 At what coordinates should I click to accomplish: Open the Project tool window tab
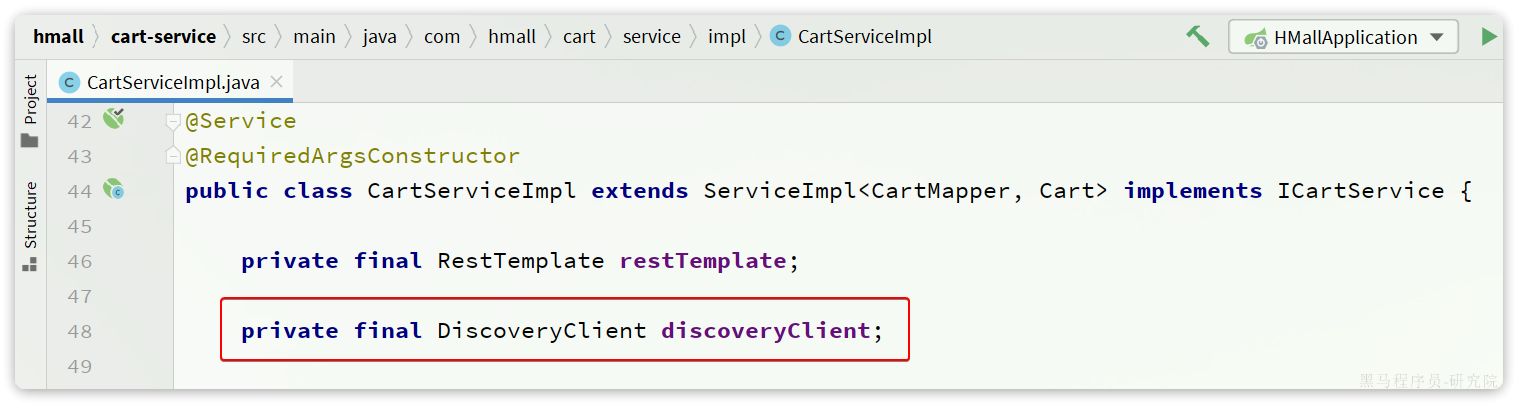pyautogui.click(x=30, y=99)
